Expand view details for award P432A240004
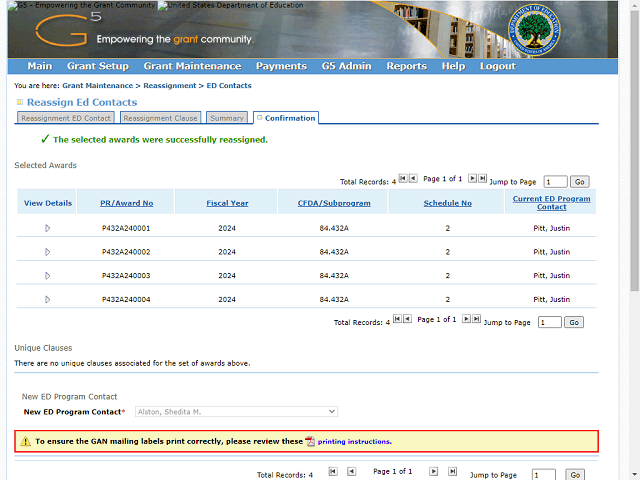This screenshot has height=480, width=640. click(47, 299)
